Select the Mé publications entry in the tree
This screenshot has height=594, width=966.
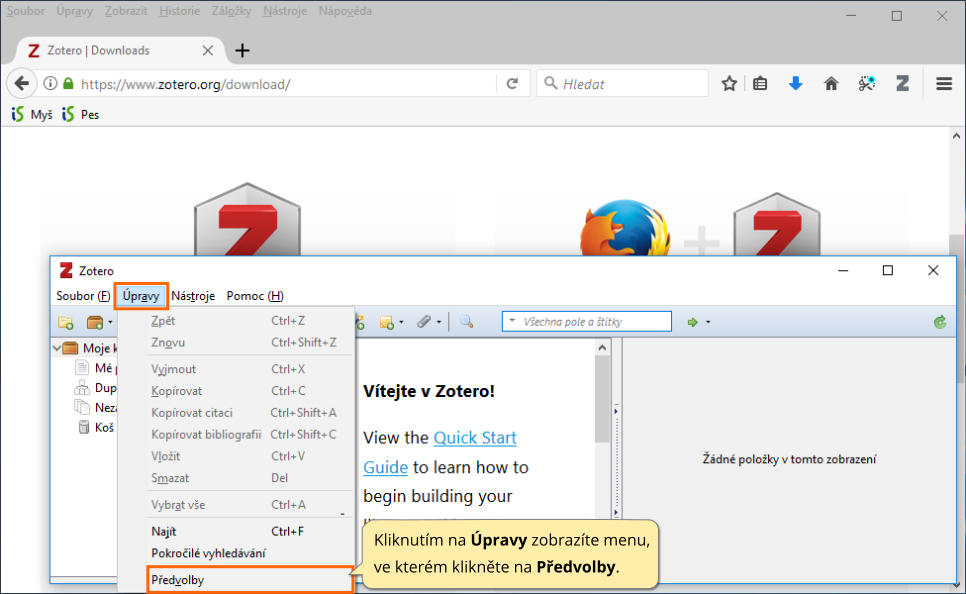tap(95, 368)
